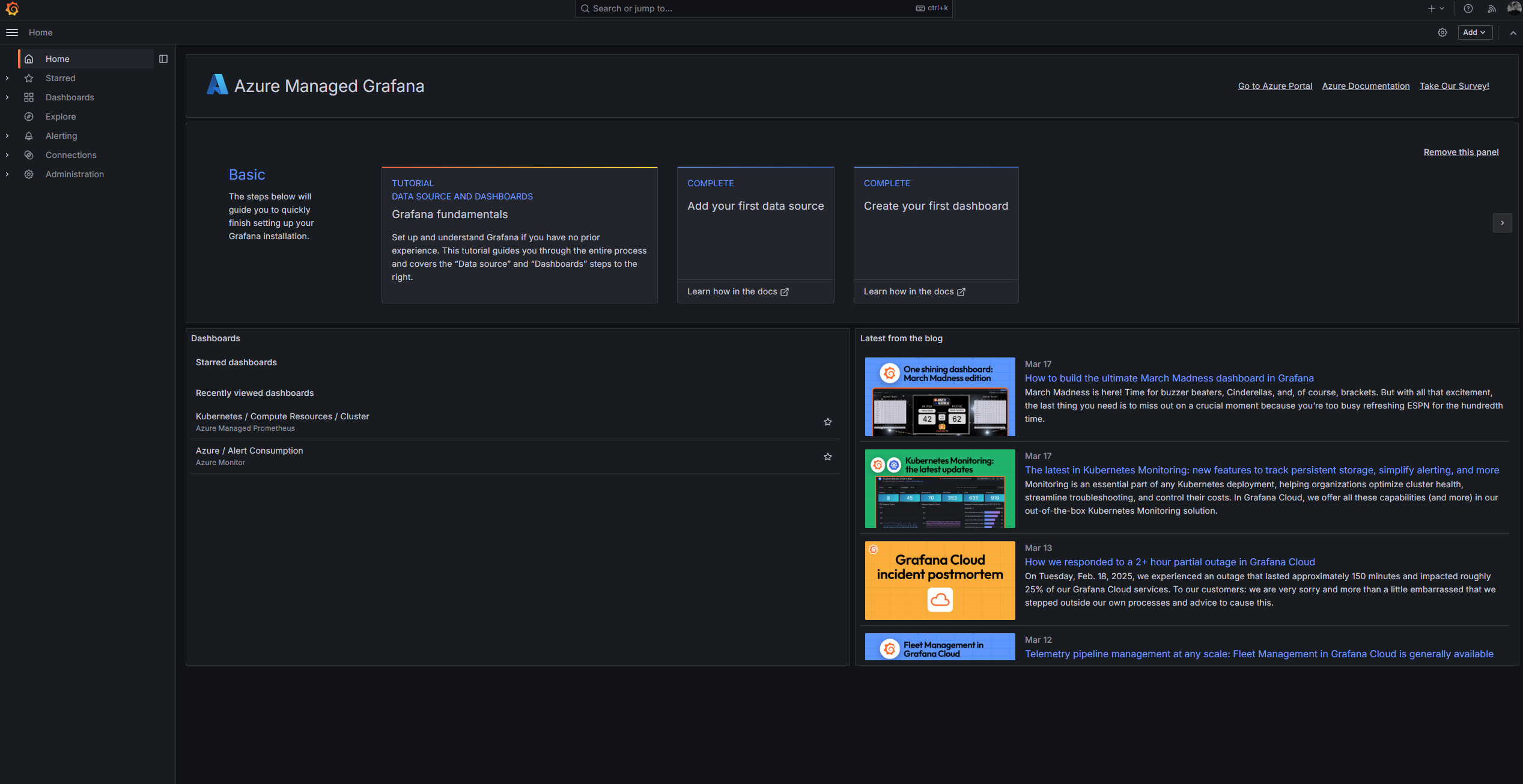Show next setup steps with right arrow
The height and width of the screenshot is (784, 1523).
pyautogui.click(x=1503, y=223)
